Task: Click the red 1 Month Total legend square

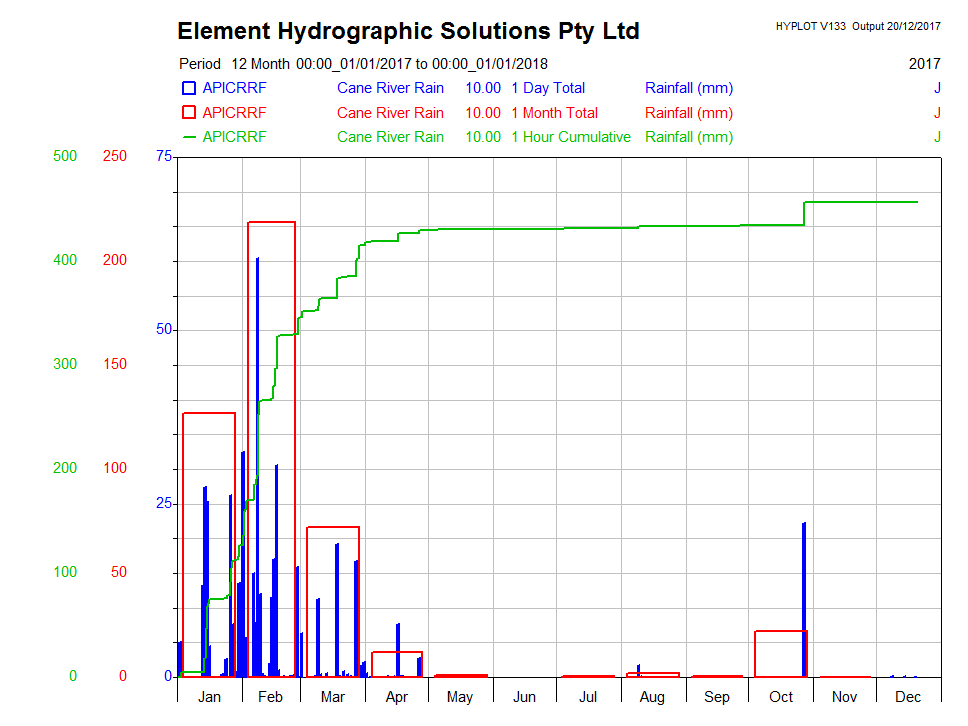Action: (189, 112)
